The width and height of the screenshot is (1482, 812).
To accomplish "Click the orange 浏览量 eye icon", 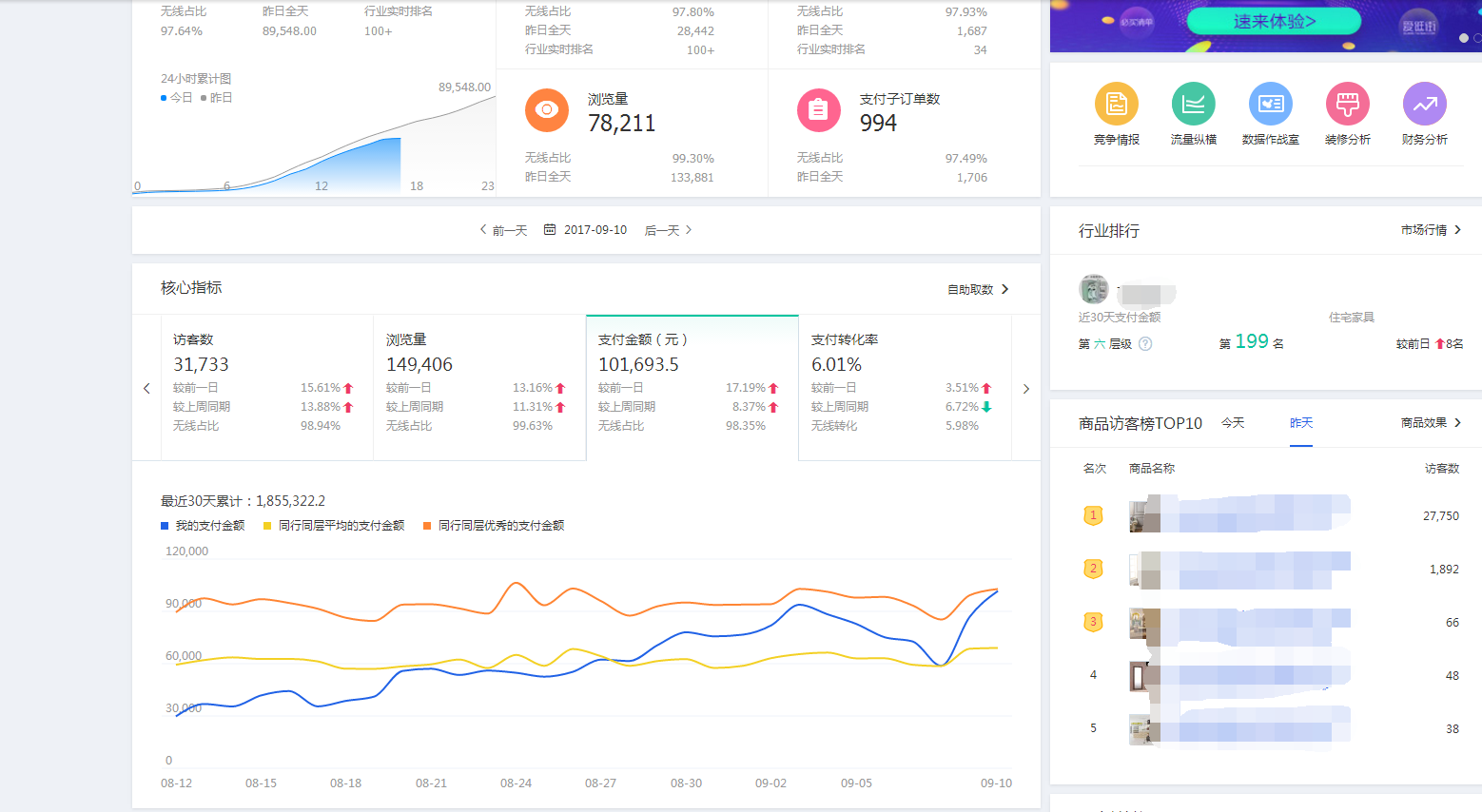I will click(546, 110).
